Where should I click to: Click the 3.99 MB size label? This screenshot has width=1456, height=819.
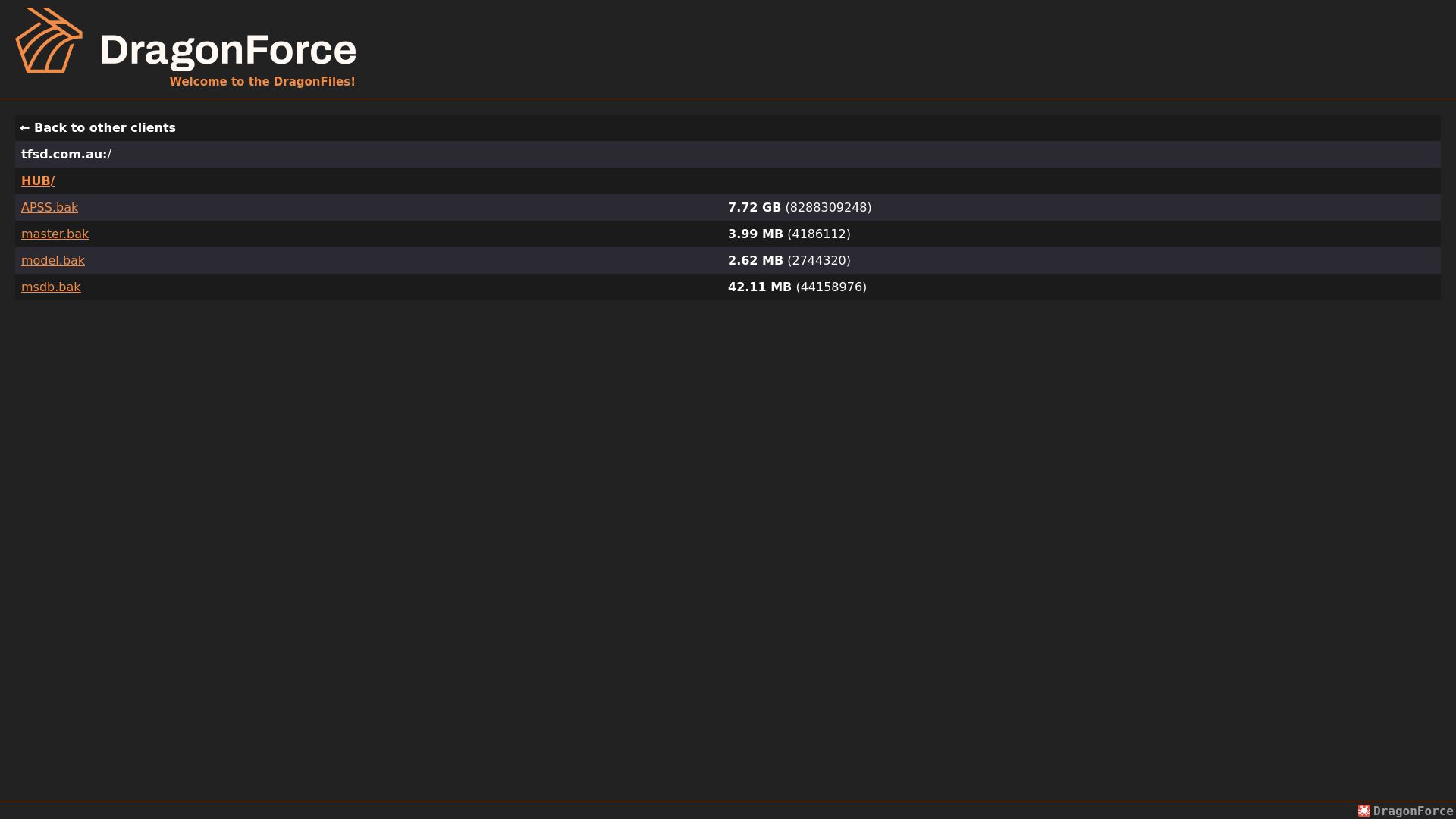click(755, 234)
